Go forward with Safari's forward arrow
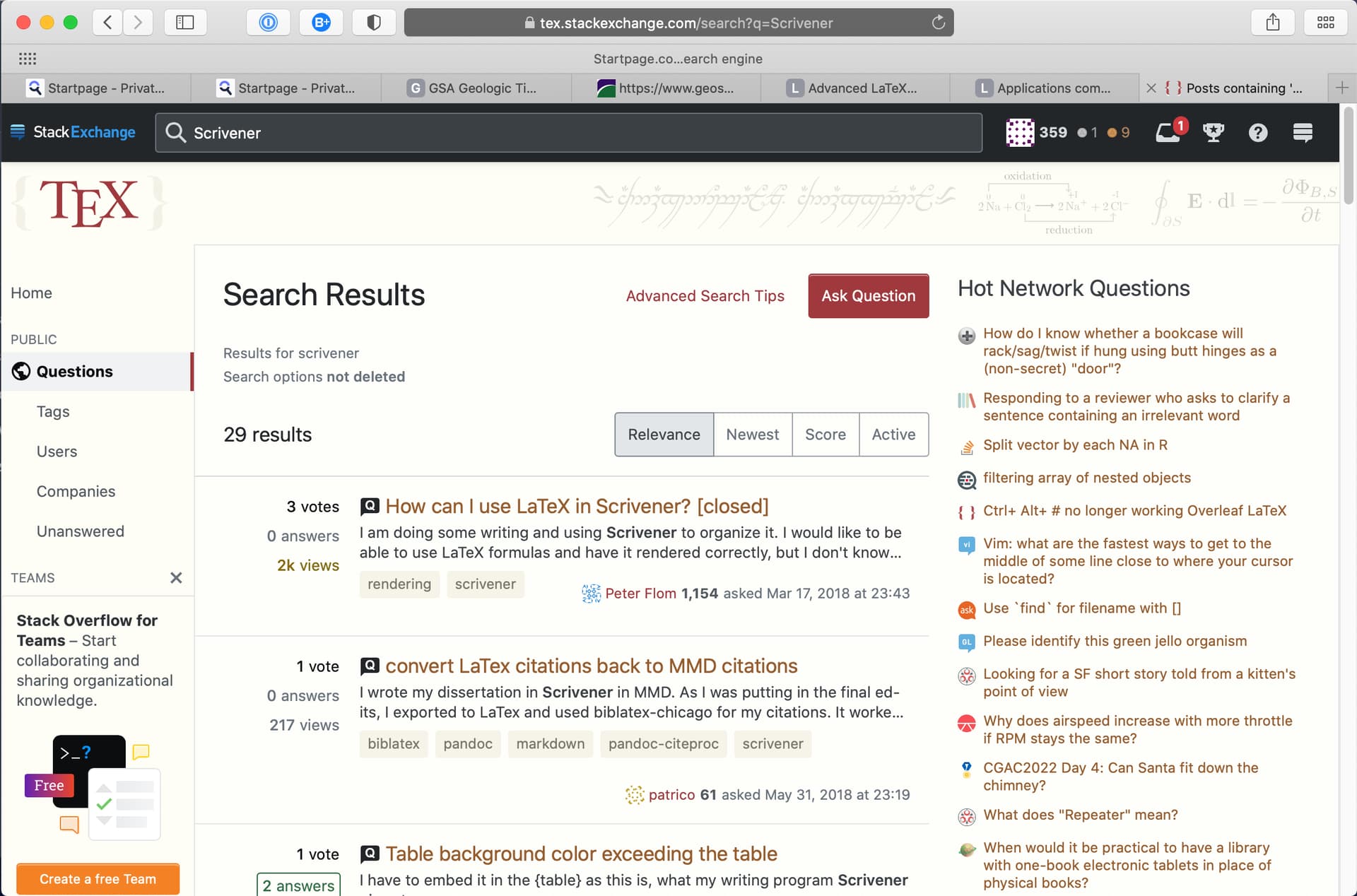 (x=138, y=23)
